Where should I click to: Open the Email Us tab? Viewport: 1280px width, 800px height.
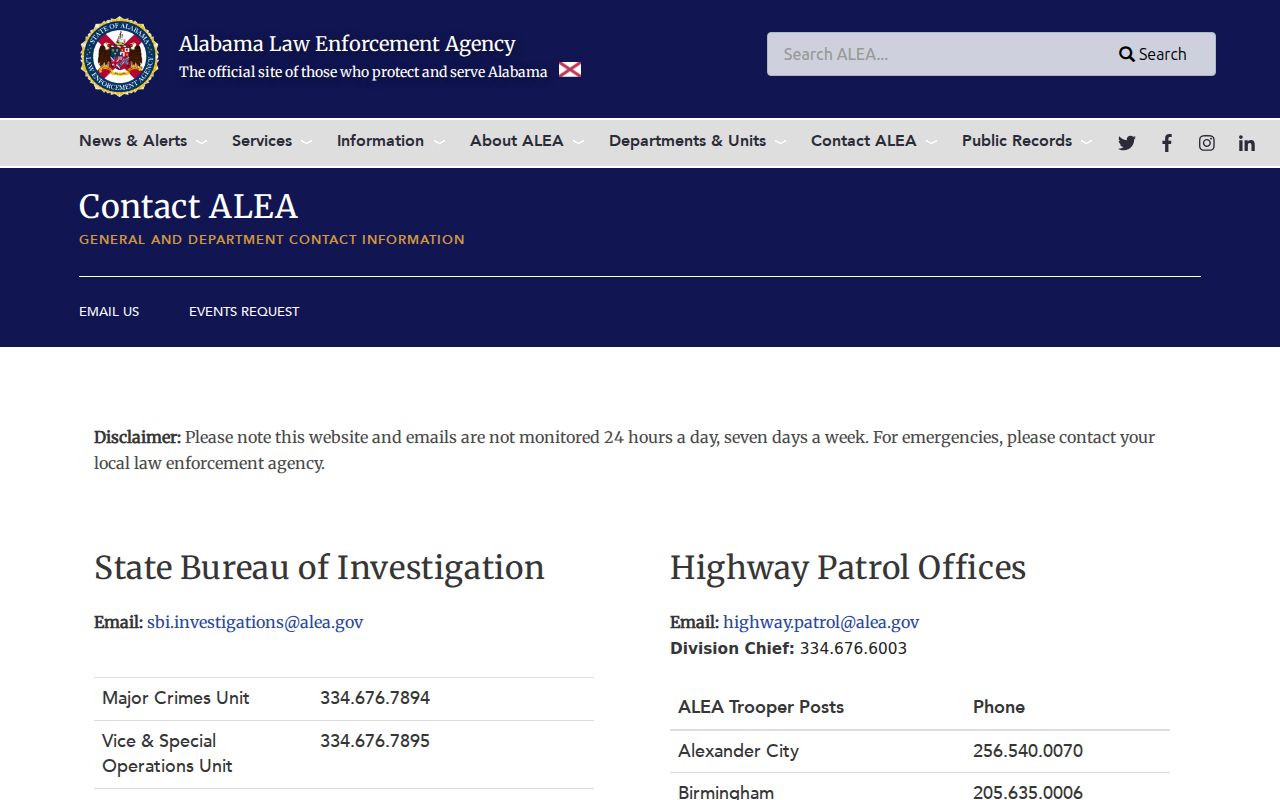click(x=109, y=311)
